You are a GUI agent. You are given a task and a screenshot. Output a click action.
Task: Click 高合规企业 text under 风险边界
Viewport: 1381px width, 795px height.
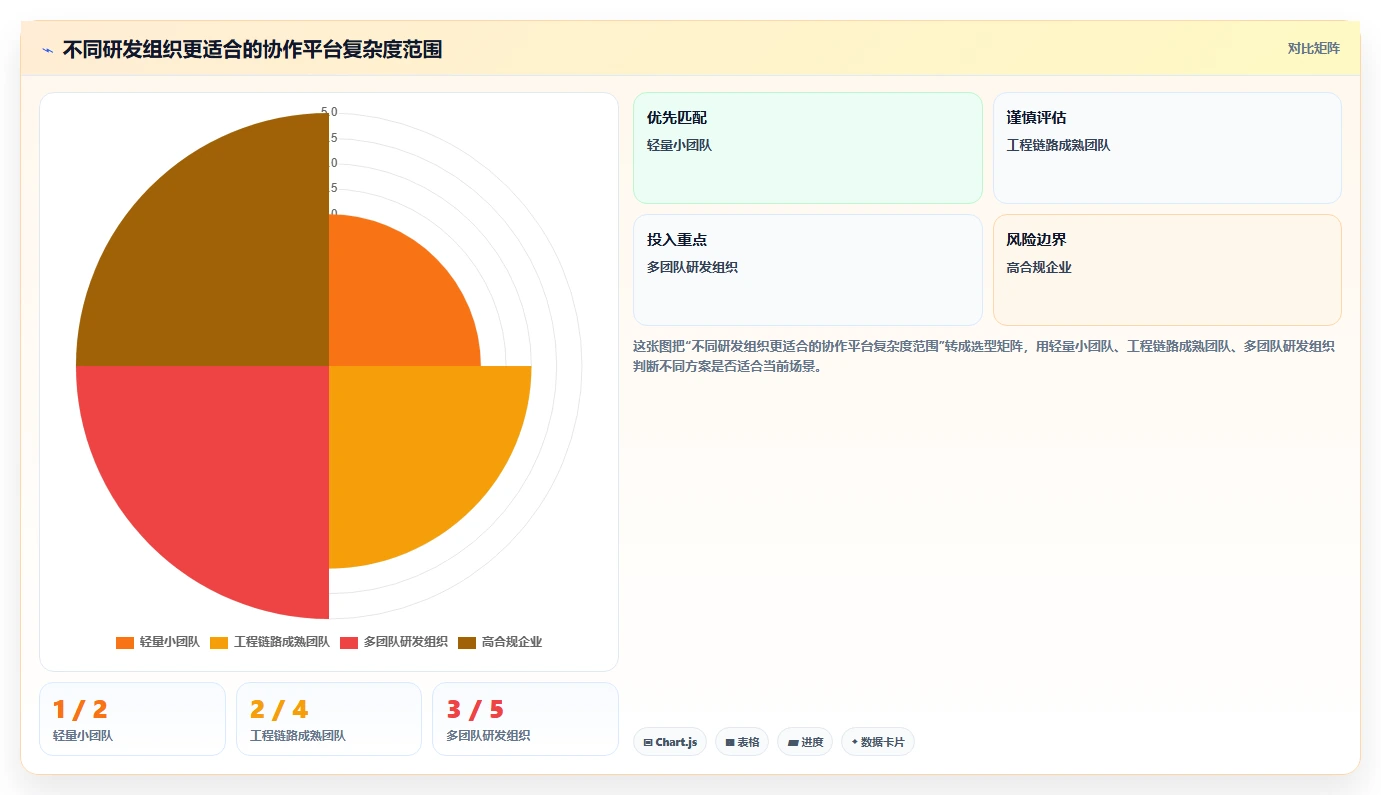[x=1039, y=267]
